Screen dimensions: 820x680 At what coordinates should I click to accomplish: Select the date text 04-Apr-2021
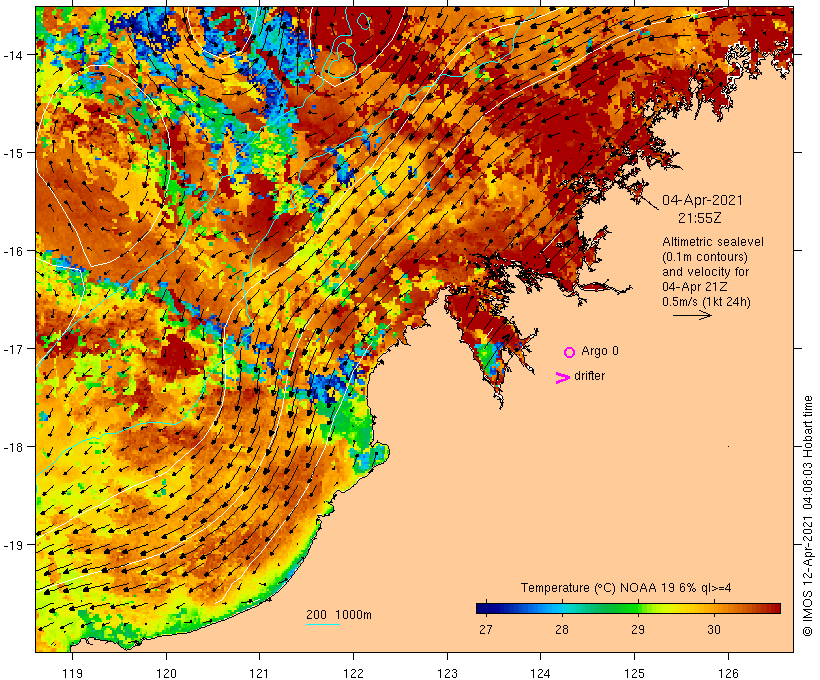coord(702,200)
